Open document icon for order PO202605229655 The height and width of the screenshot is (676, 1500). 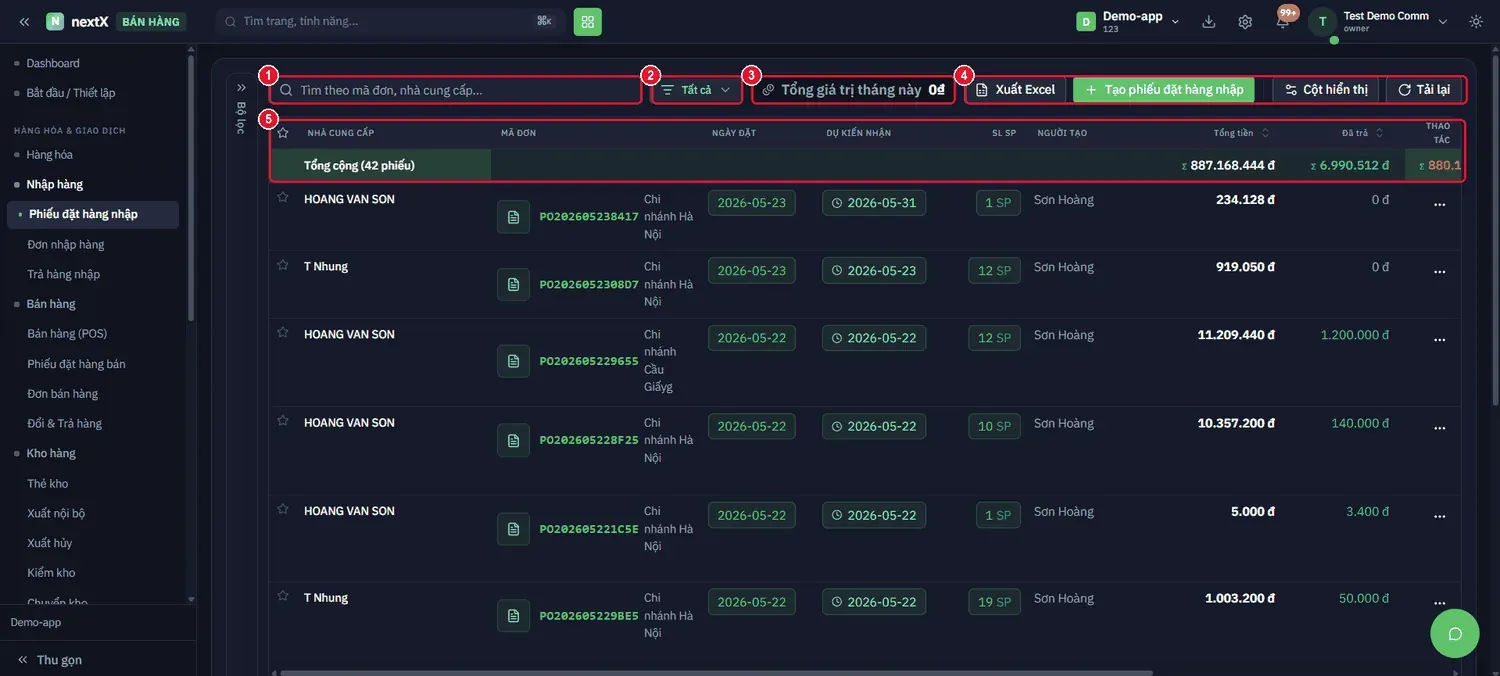(x=513, y=361)
